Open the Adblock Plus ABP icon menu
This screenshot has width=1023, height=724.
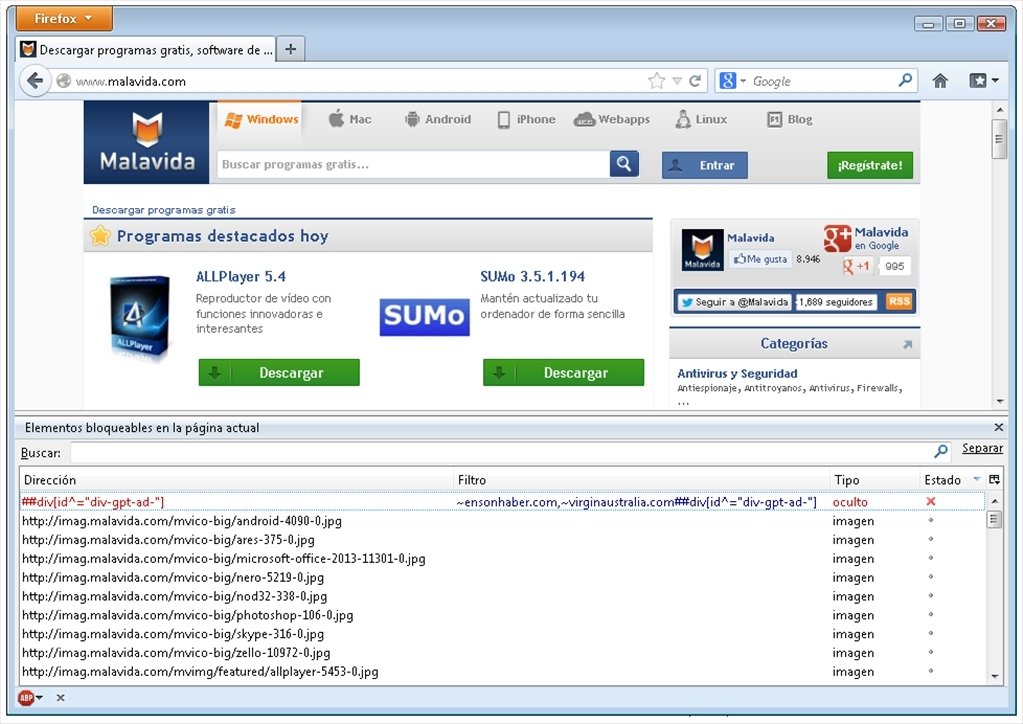click(30, 697)
